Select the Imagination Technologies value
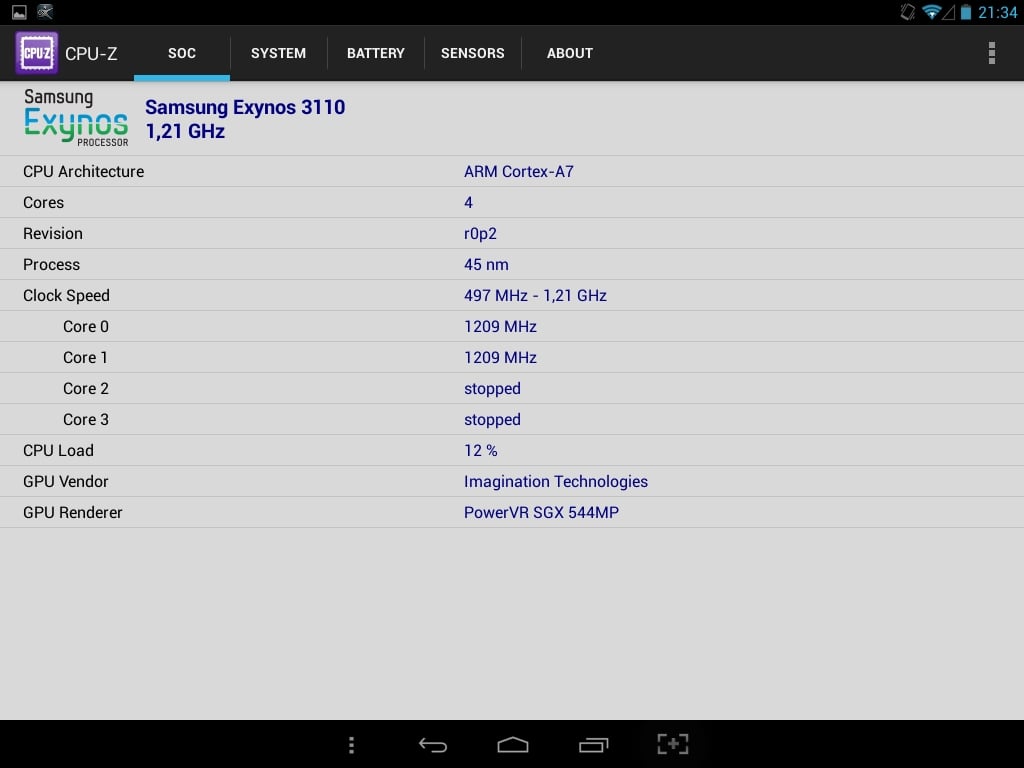This screenshot has width=1024, height=768. tap(556, 482)
